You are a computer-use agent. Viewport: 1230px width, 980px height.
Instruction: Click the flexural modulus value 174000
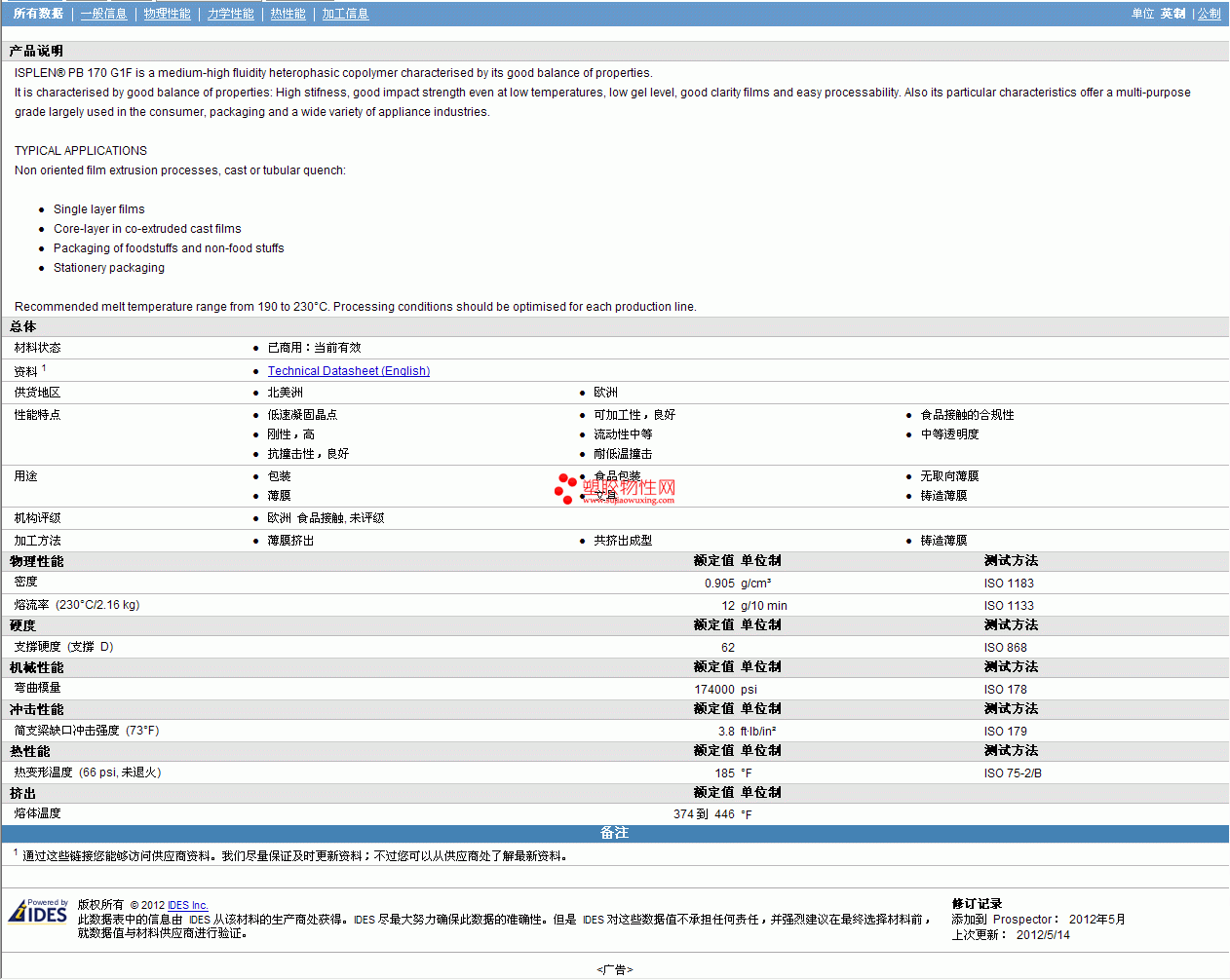[x=714, y=690]
